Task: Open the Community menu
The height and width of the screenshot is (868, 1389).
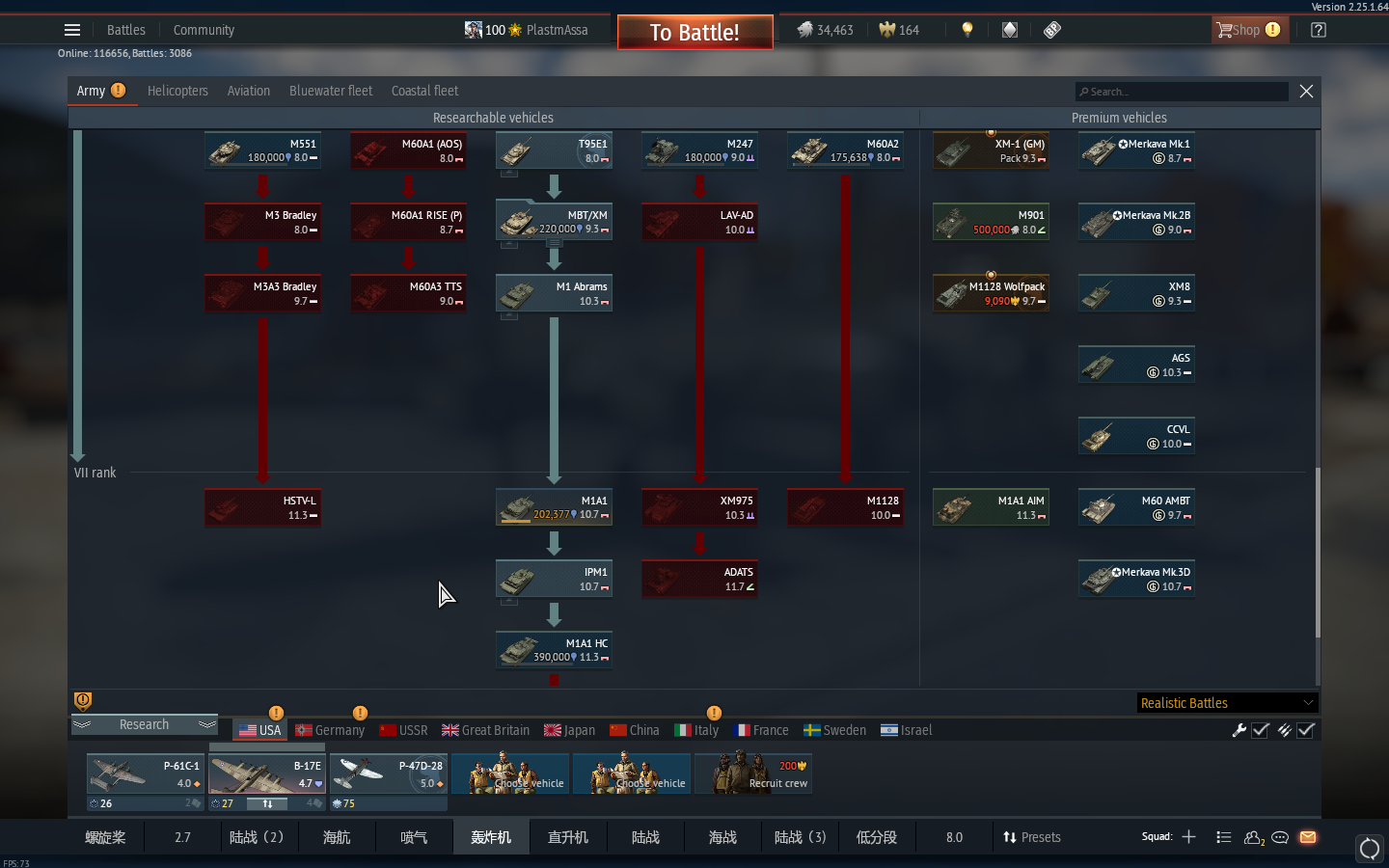Action: tap(204, 30)
